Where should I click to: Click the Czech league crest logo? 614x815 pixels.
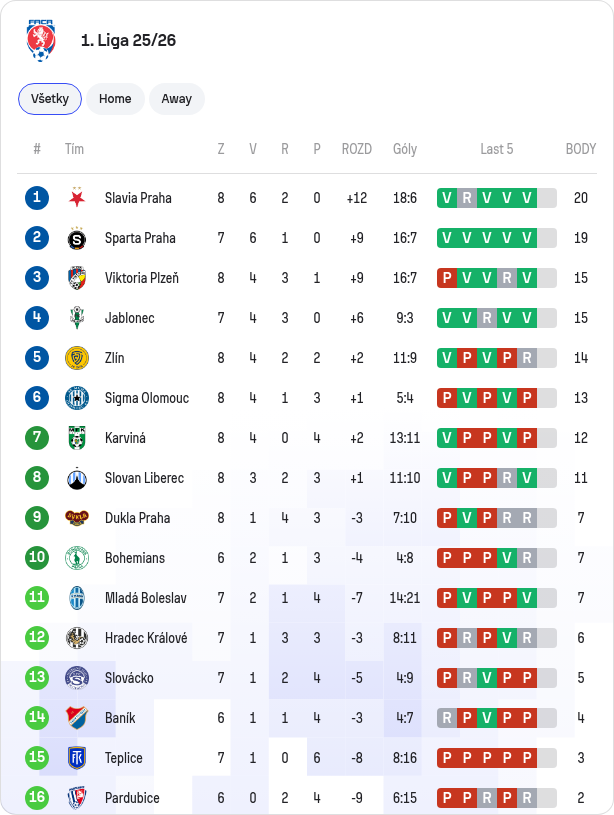(41, 41)
